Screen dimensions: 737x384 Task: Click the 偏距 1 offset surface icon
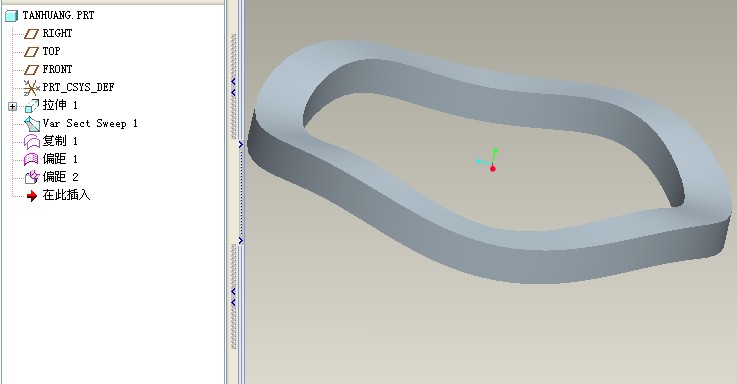(x=31, y=159)
